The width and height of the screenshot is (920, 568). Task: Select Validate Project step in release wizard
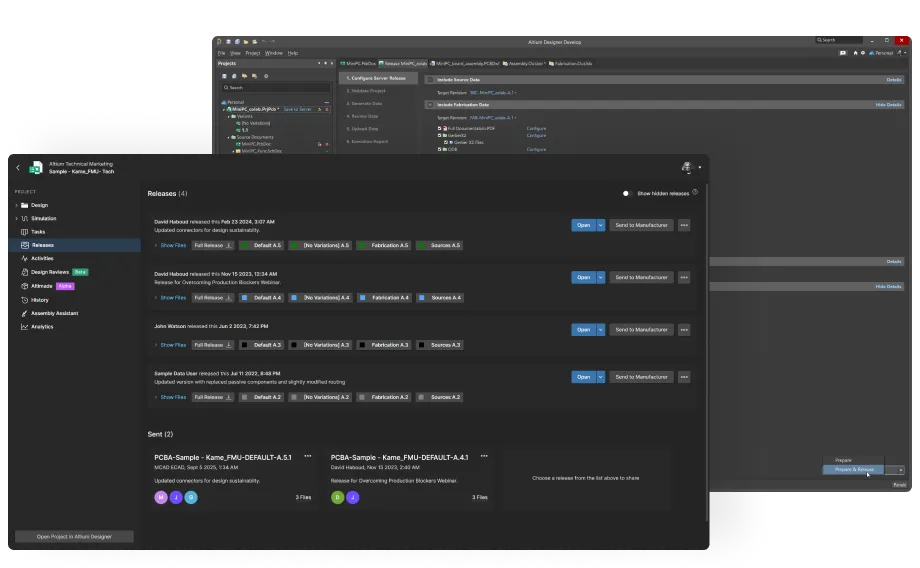pos(368,91)
